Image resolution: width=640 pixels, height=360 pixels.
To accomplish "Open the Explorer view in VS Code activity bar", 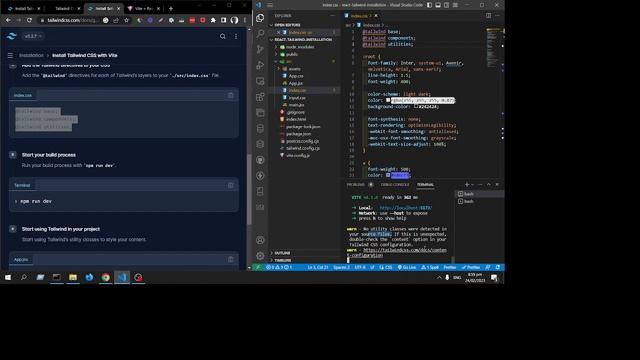I will click(x=260, y=18).
